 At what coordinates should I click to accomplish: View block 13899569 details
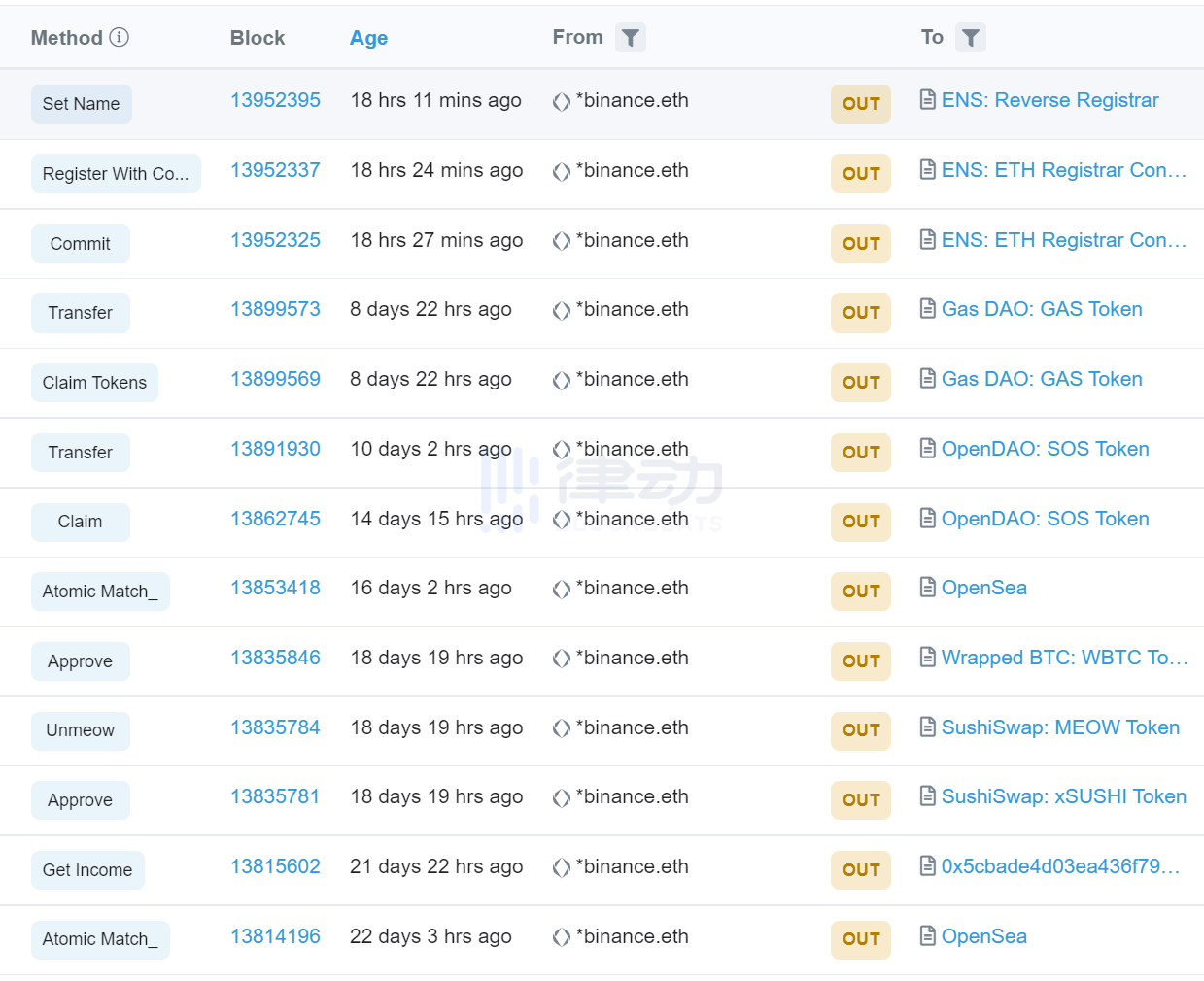(x=275, y=379)
